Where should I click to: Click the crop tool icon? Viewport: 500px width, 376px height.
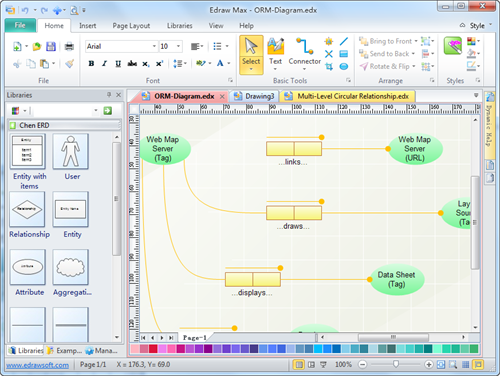[x=329, y=66]
